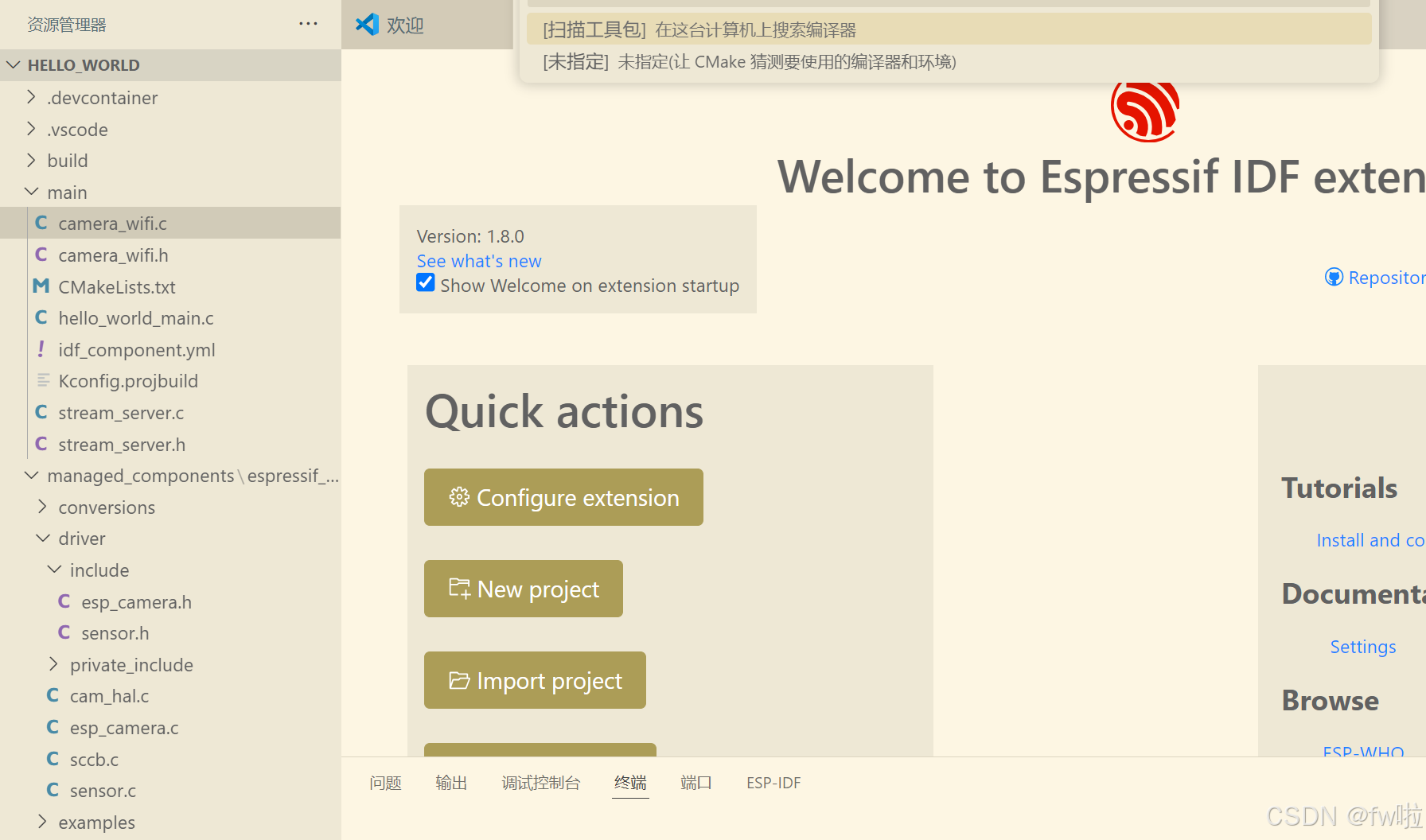Select the 终端 panel tab
1426x840 pixels.
coord(630,783)
